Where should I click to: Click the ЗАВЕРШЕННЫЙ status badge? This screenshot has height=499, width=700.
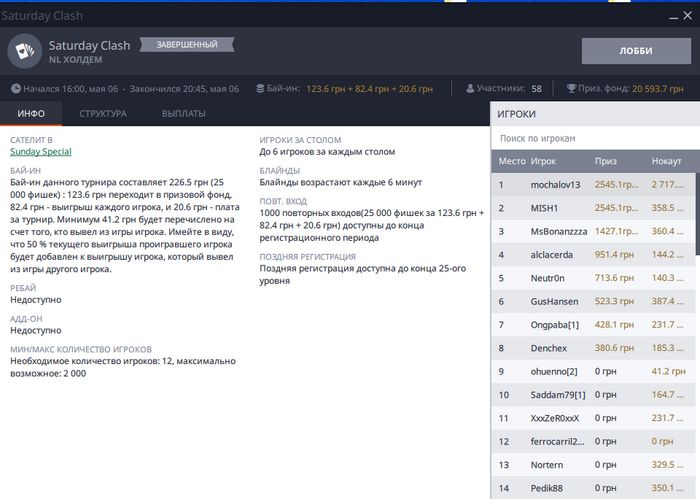pyautogui.click(x=187, y=45)
